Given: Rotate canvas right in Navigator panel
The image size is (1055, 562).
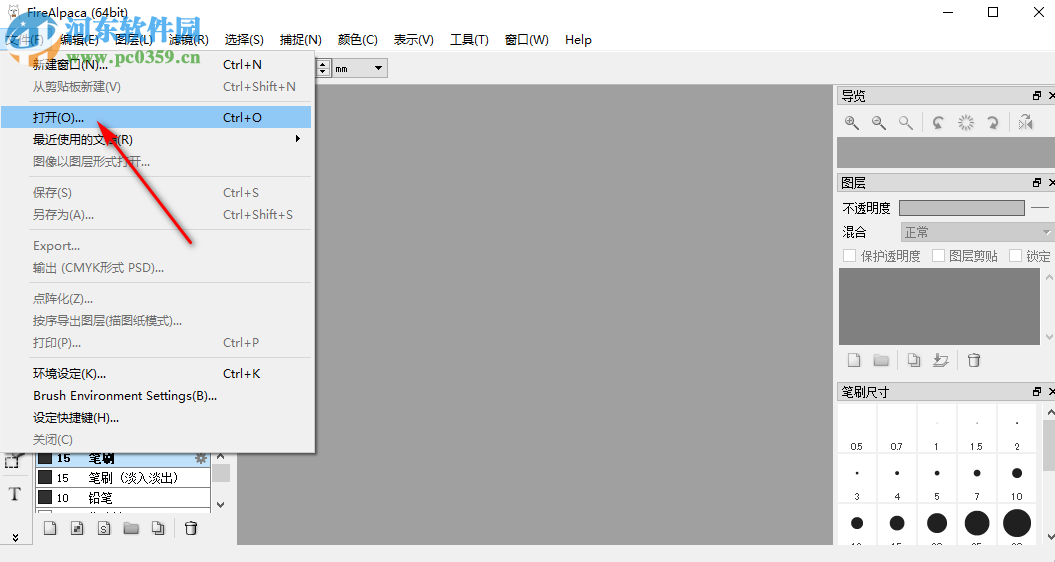Looking at the screenshot, I should point(992,122).
